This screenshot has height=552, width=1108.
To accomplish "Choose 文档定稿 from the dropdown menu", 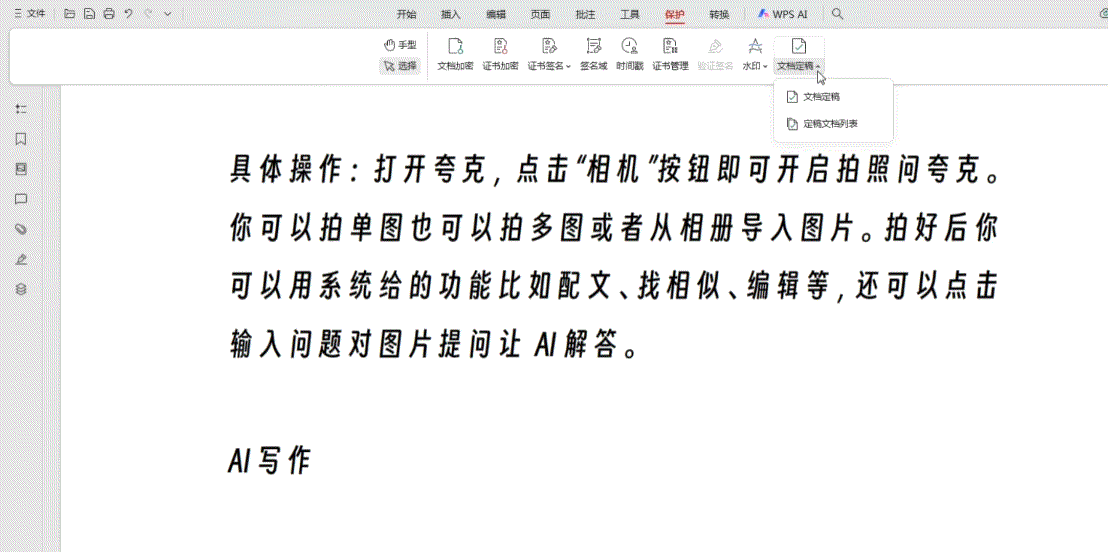I will [821, 97].
